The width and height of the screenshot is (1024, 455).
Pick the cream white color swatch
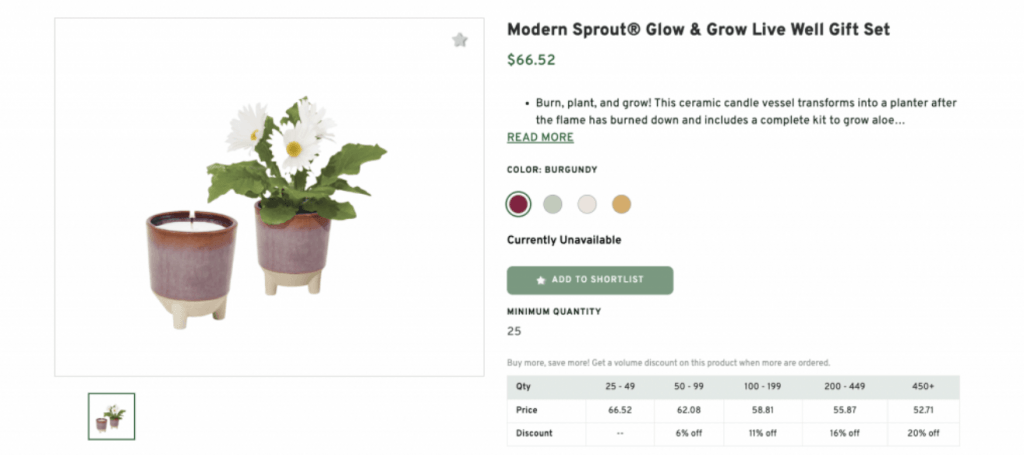[x=587, y=204]
